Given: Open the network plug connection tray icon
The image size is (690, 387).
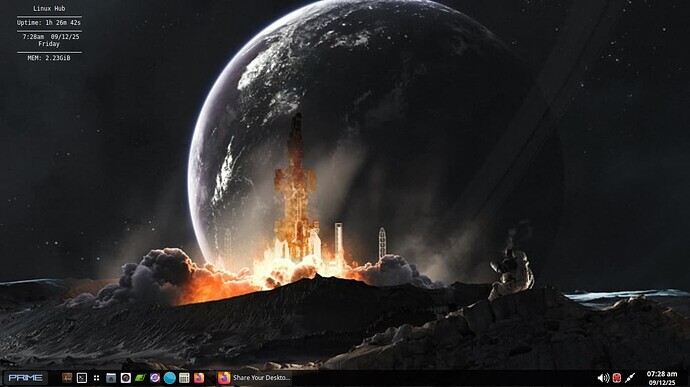Looking at the screenshot, I should 630,378.
